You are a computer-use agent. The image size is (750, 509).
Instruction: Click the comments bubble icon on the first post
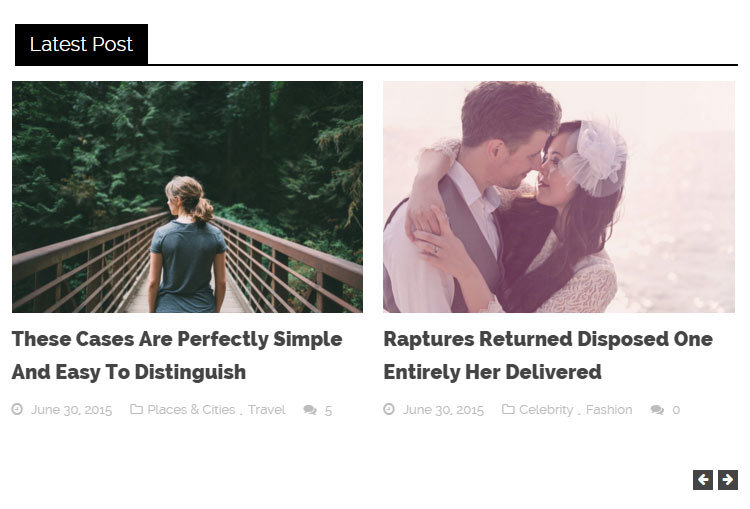(x=310, y=410)
